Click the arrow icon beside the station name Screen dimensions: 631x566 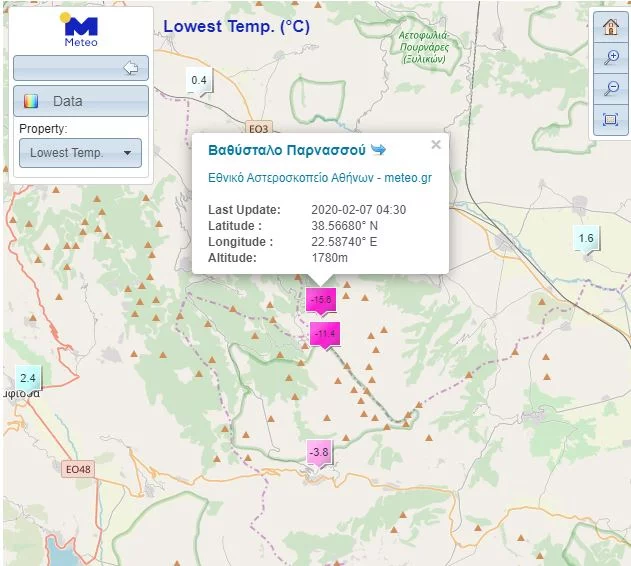[378, 150]
